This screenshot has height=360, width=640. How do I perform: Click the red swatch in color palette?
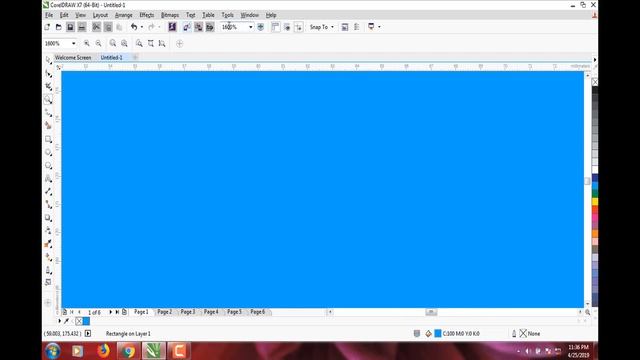(x=595, y=209)
